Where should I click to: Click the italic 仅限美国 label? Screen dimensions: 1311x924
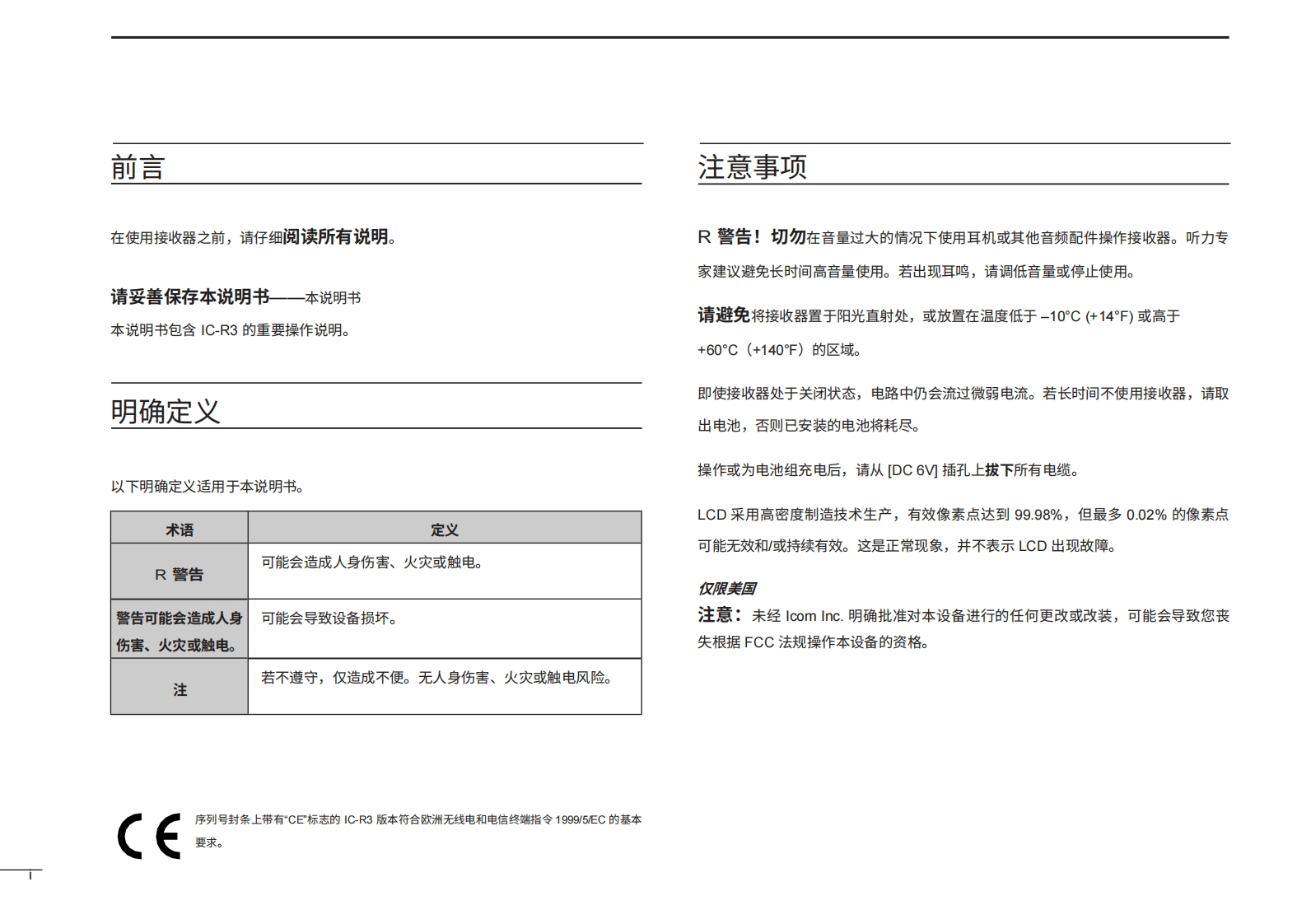coord(726,588)
